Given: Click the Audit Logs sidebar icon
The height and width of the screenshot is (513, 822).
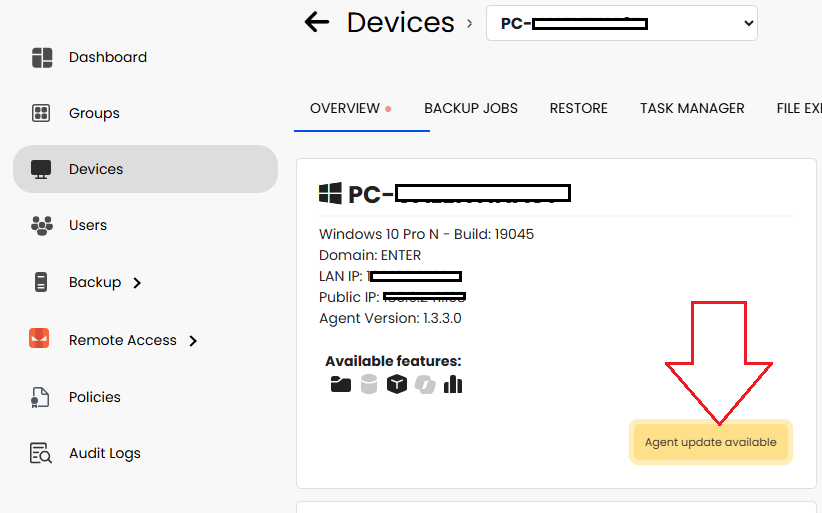Looking at the screenshot, I should click(41, 453).
